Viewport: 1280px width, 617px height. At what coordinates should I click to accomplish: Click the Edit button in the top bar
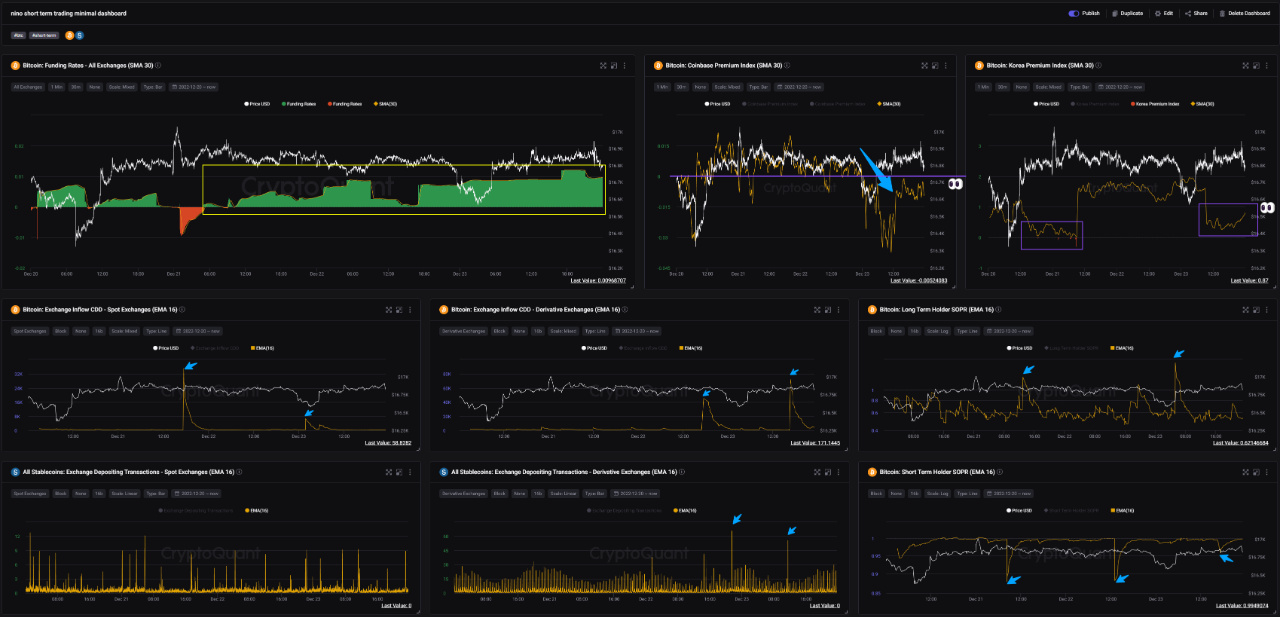point(1162,13)
